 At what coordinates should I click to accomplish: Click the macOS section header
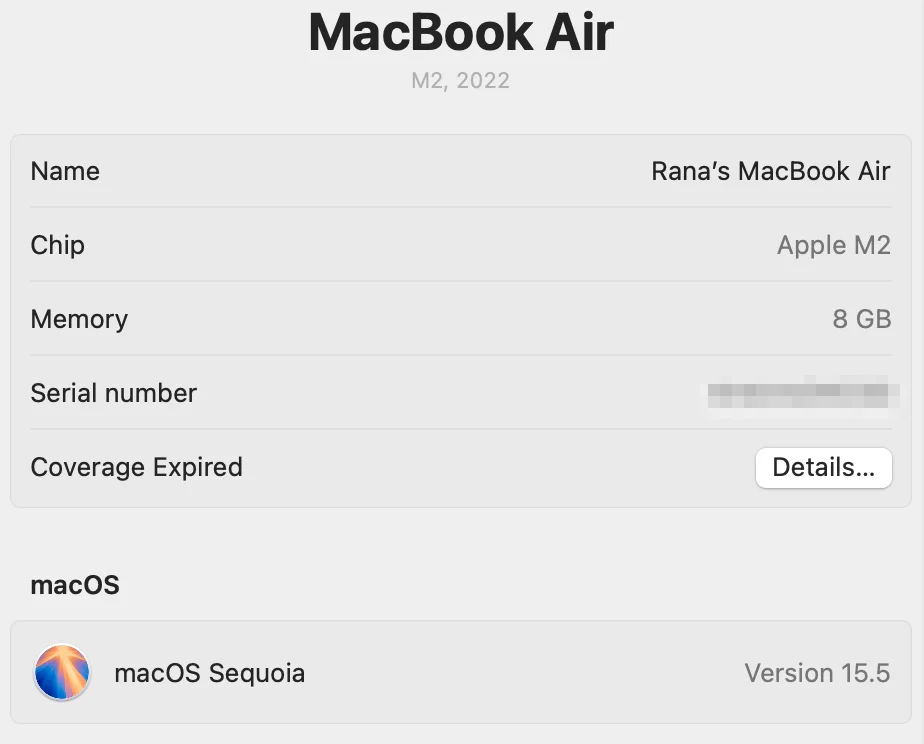click(74, 585)
